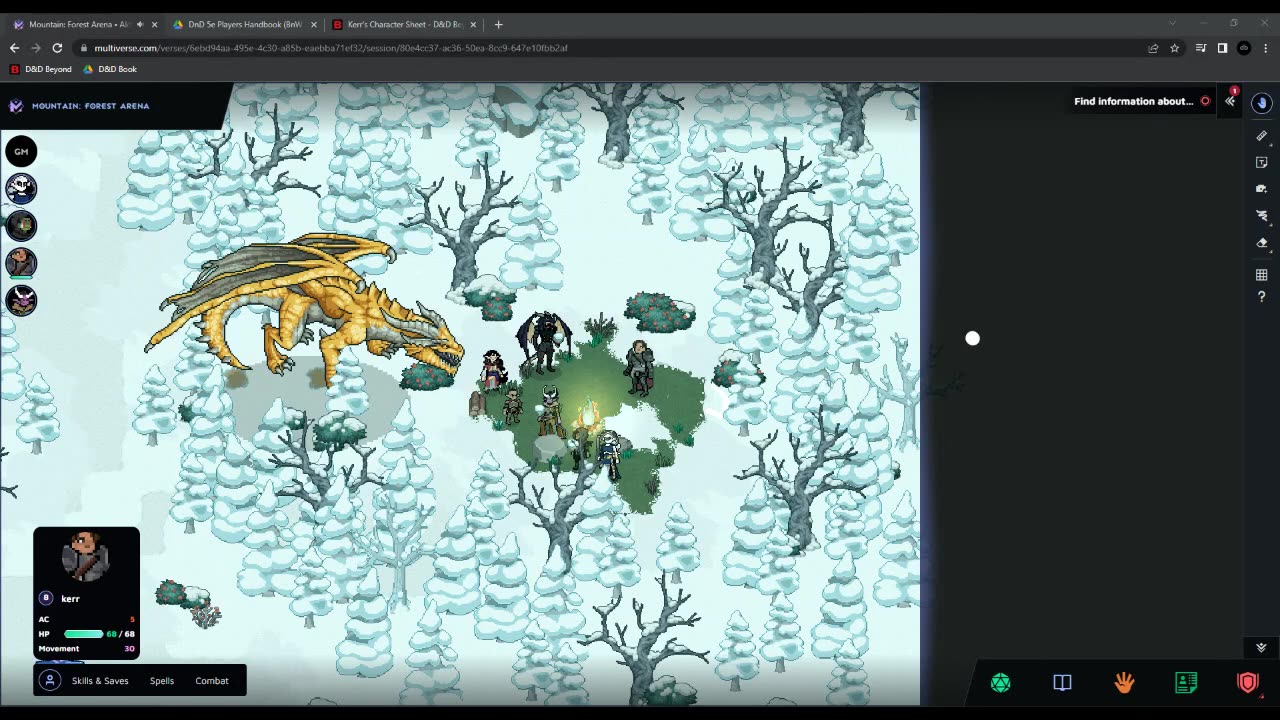Screen dimensions: 1280x720
Task: Click the character profile icon in bottom bar
Action: click(50, 681)
